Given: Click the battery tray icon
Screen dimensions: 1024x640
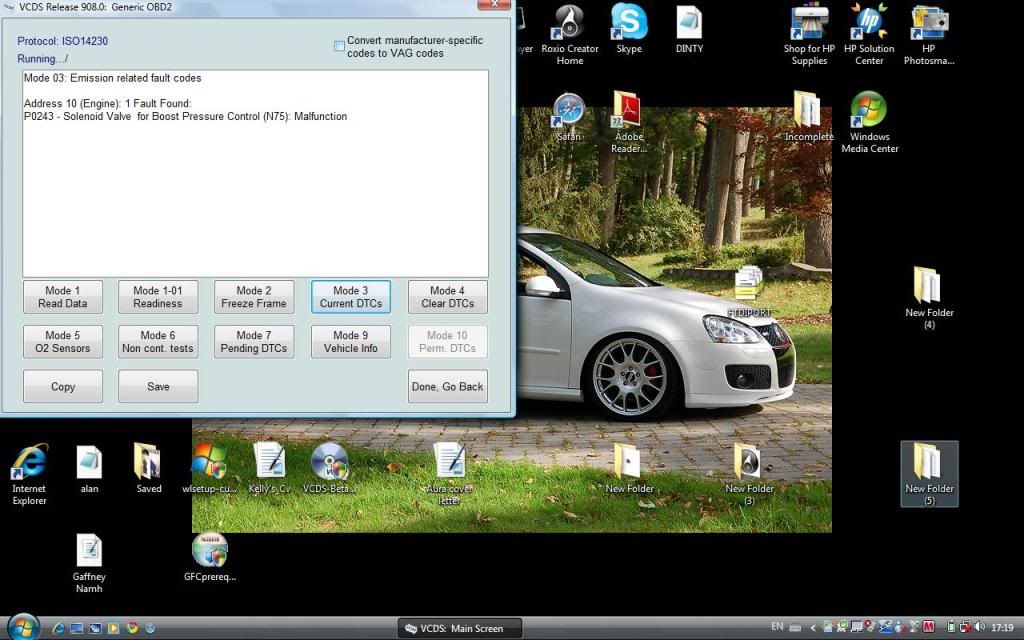Looking at the screenshot, I should point(952,628).
